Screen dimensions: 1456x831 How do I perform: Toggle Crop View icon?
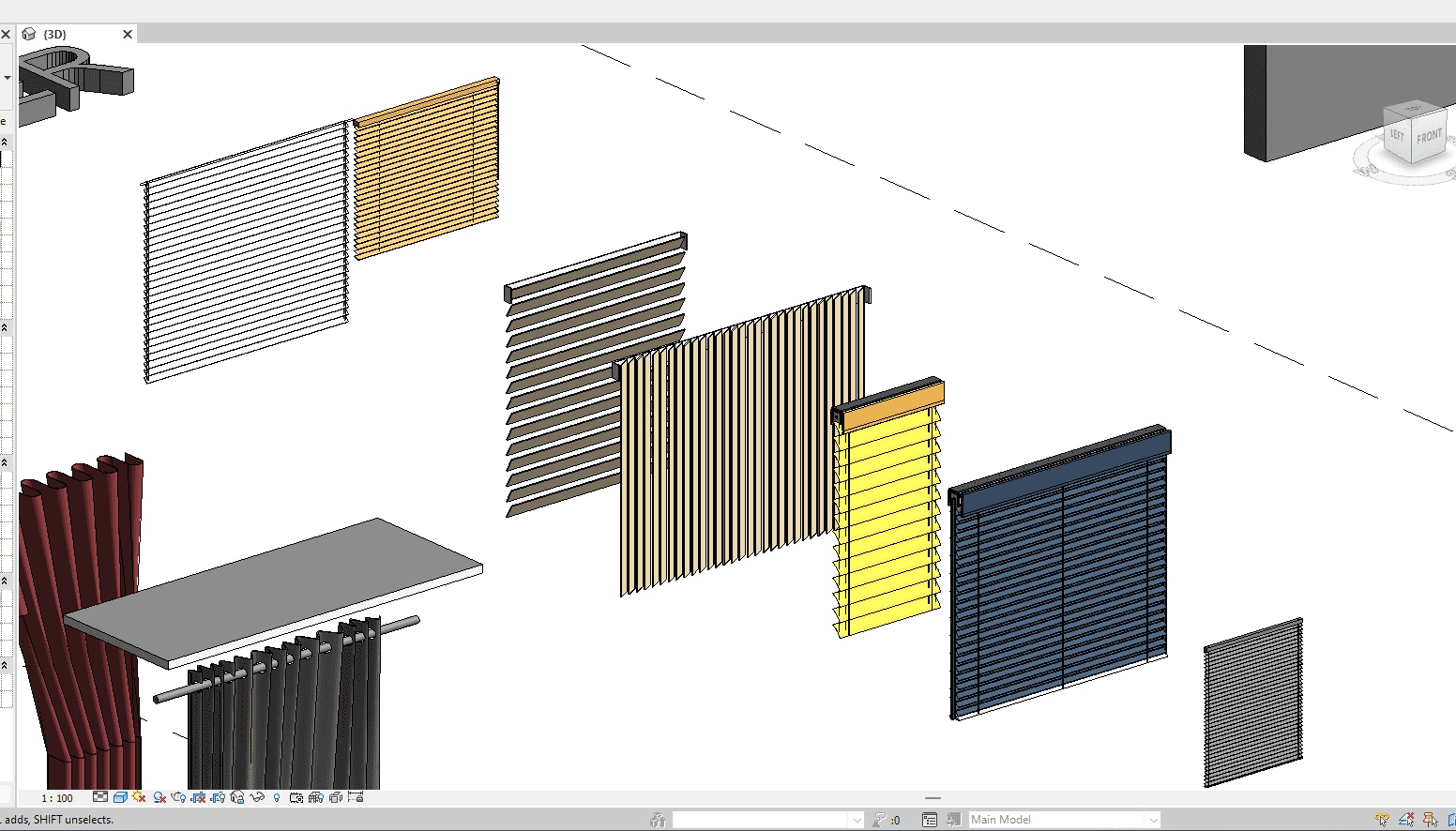click(x=198, y=797)
